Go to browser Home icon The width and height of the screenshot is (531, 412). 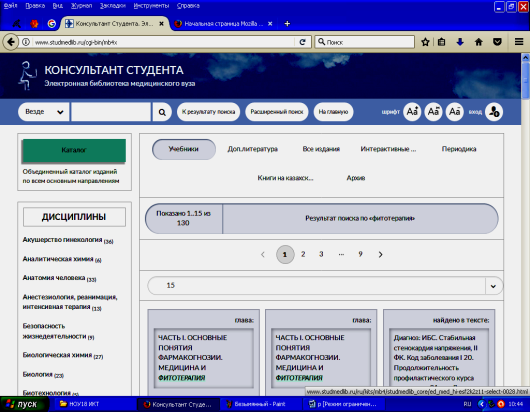point(479,42)
